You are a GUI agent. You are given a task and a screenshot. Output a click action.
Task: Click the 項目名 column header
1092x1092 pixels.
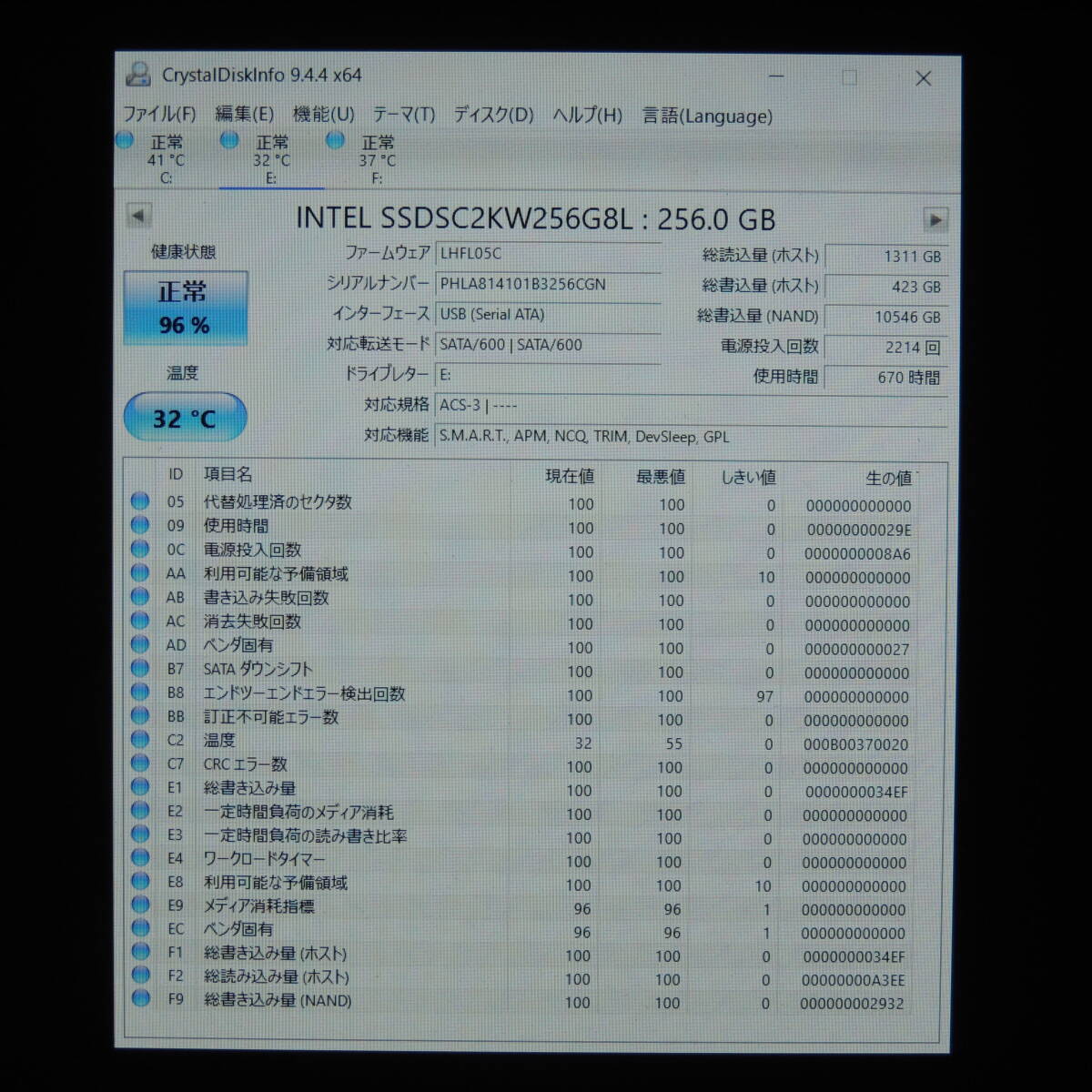[x=227, y=474]
